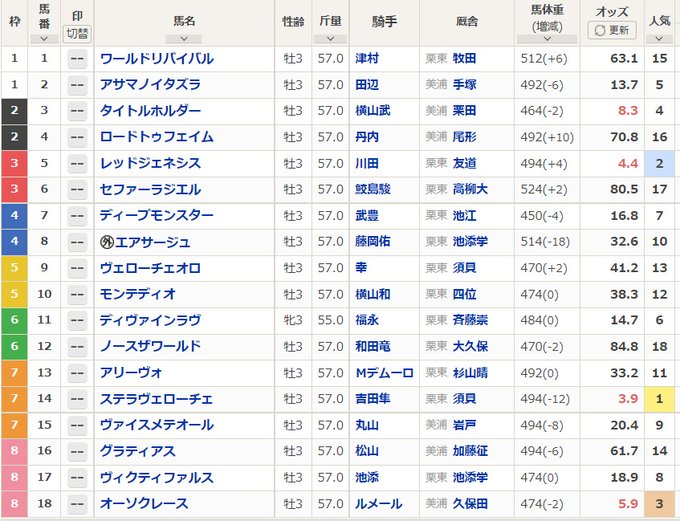680x521 pixels.
Task: Sort by 斤量 dropdown arrow
Action: (330, 39)
